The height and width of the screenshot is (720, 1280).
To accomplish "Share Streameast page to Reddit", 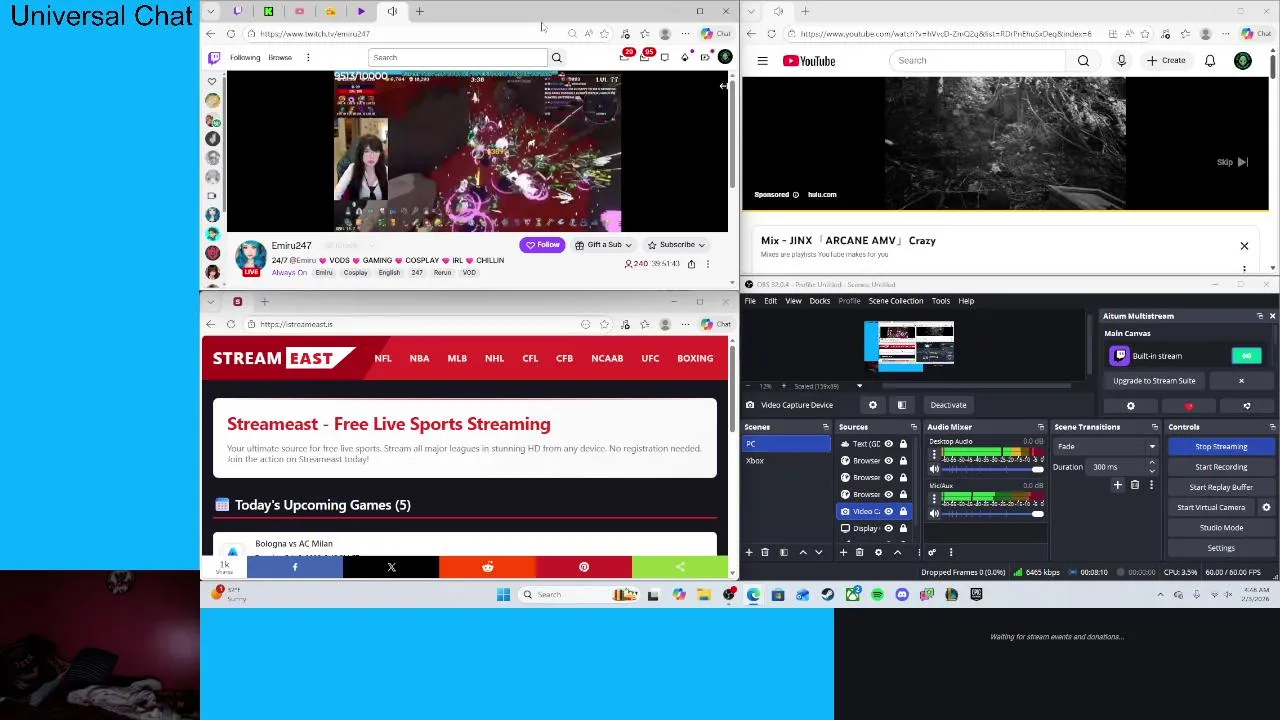I will [487, 567].
